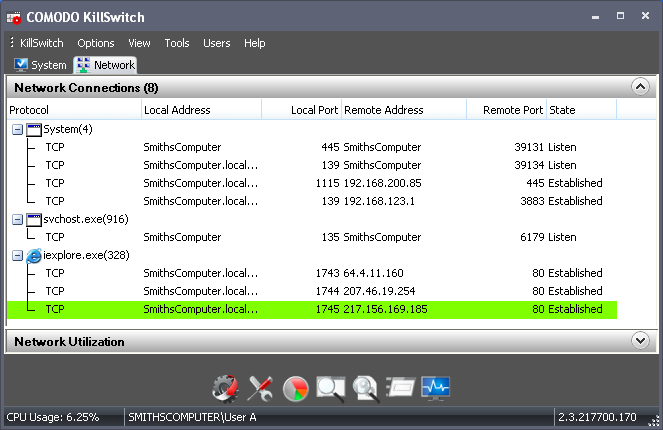Open the Users menu
The width and height of the screenshot is (663, 430).
tap(216, 43)
